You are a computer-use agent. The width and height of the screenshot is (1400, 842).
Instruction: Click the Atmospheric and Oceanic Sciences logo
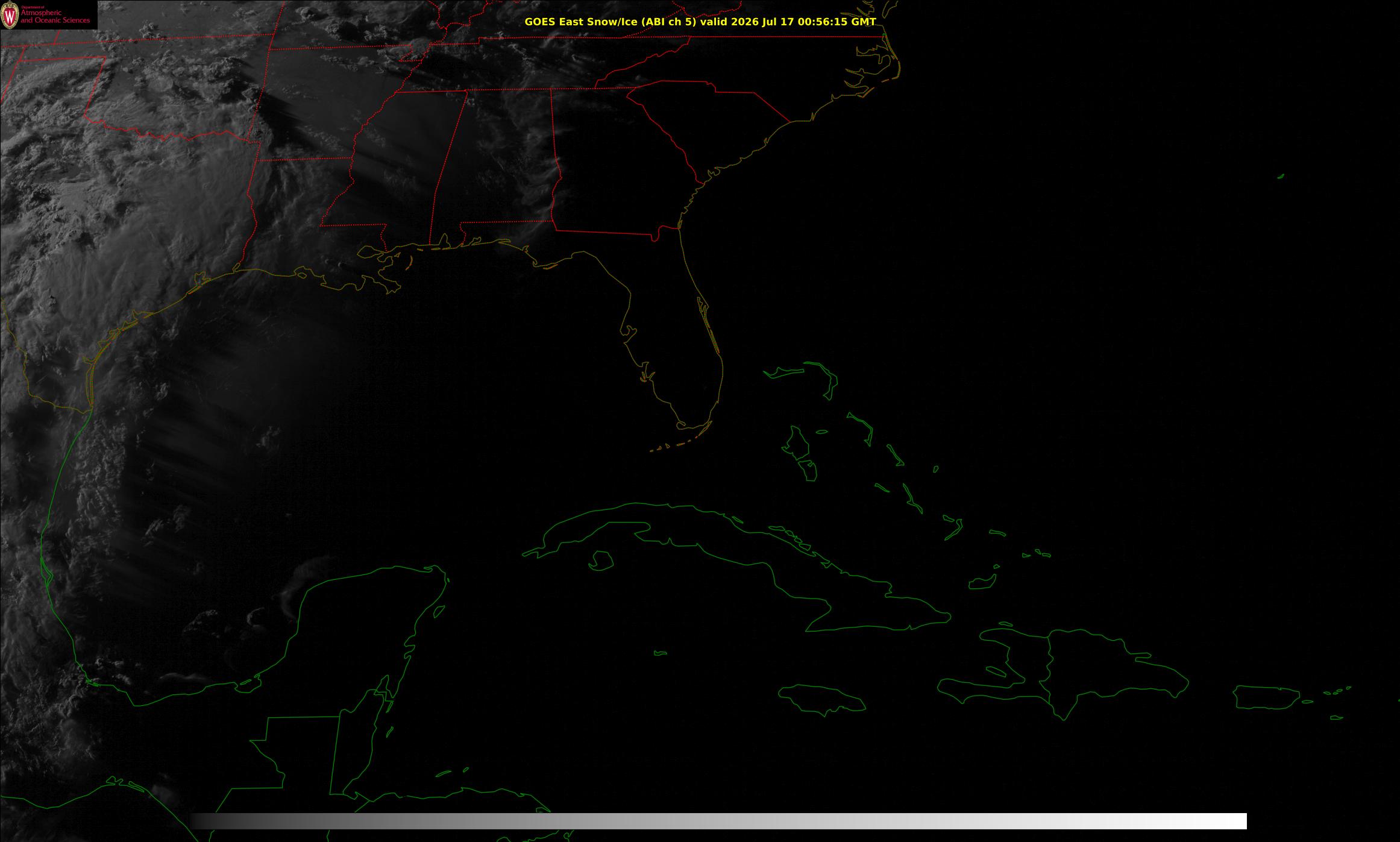(x=48, y=14)
